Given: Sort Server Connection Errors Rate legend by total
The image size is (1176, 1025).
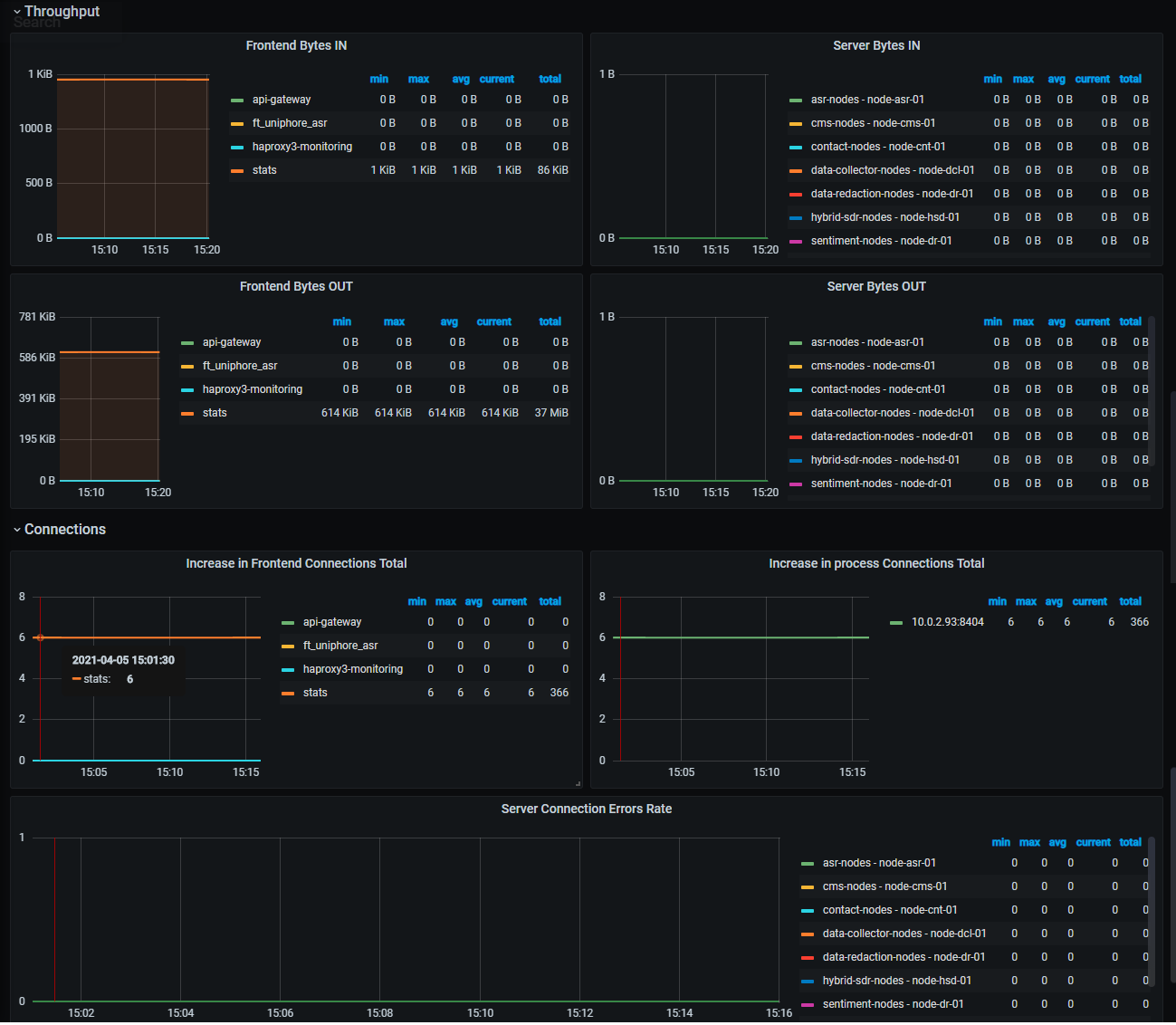Looking at the screenshot, I should click(x=1131, y=842).
